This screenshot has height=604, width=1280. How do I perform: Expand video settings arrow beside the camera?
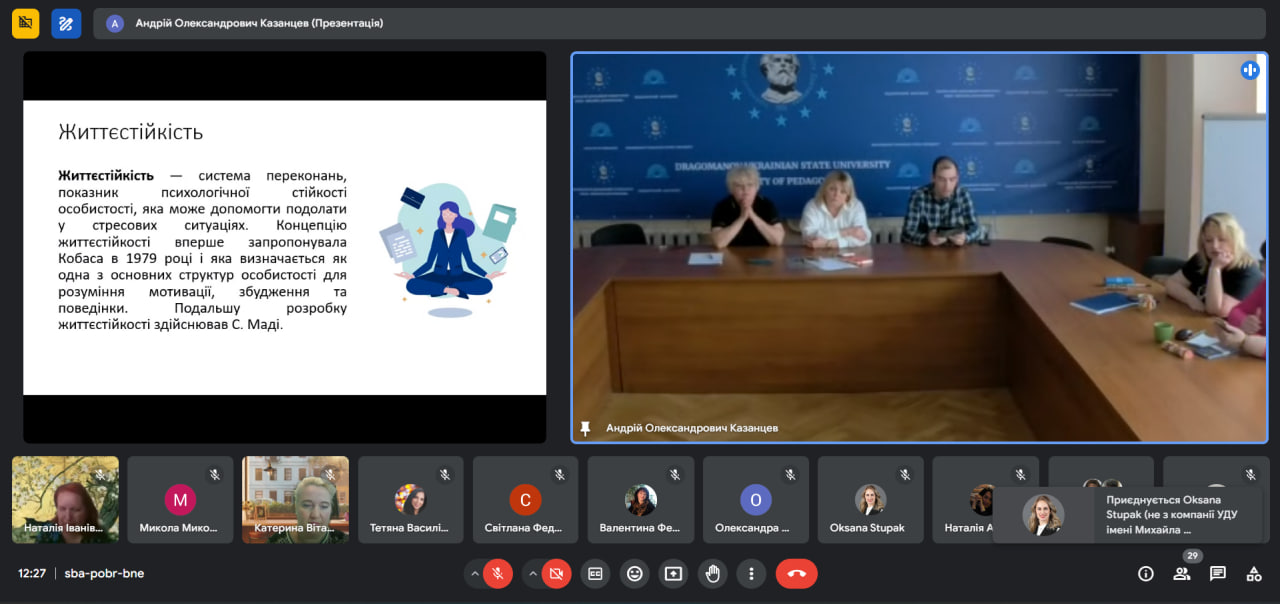[x=532, y=573]
